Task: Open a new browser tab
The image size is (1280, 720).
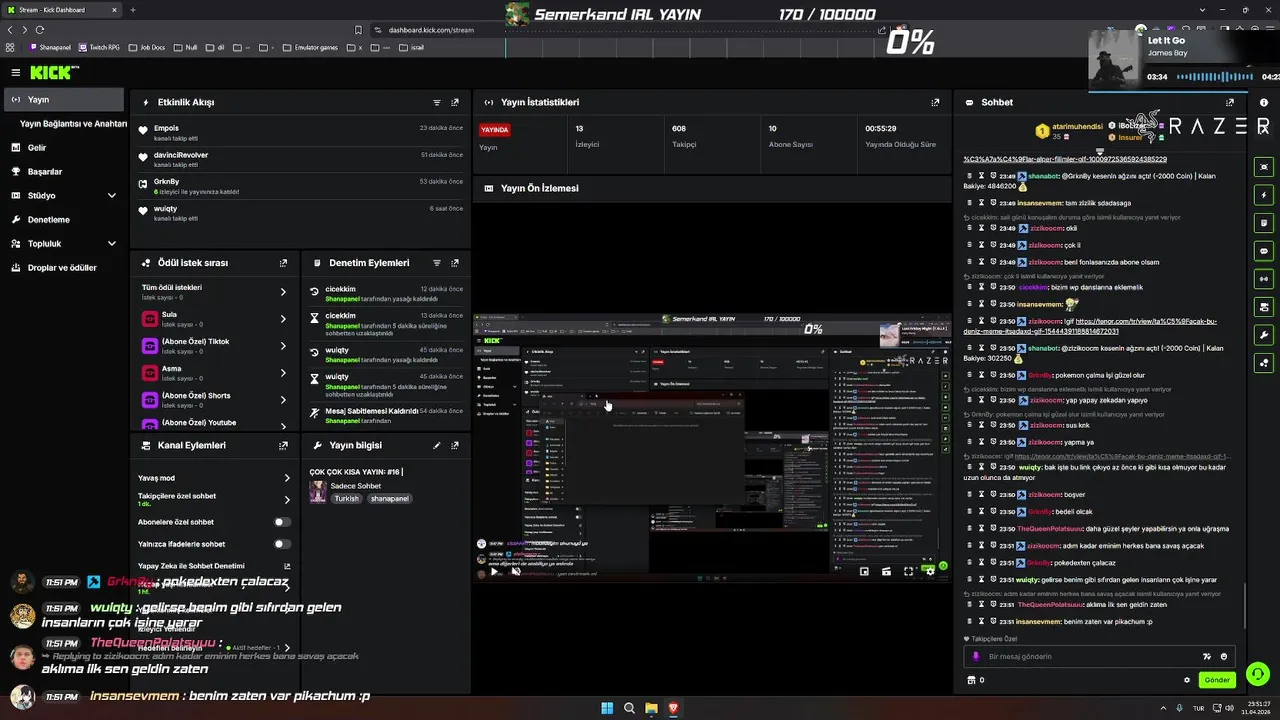Action: [x=133, y=10]
